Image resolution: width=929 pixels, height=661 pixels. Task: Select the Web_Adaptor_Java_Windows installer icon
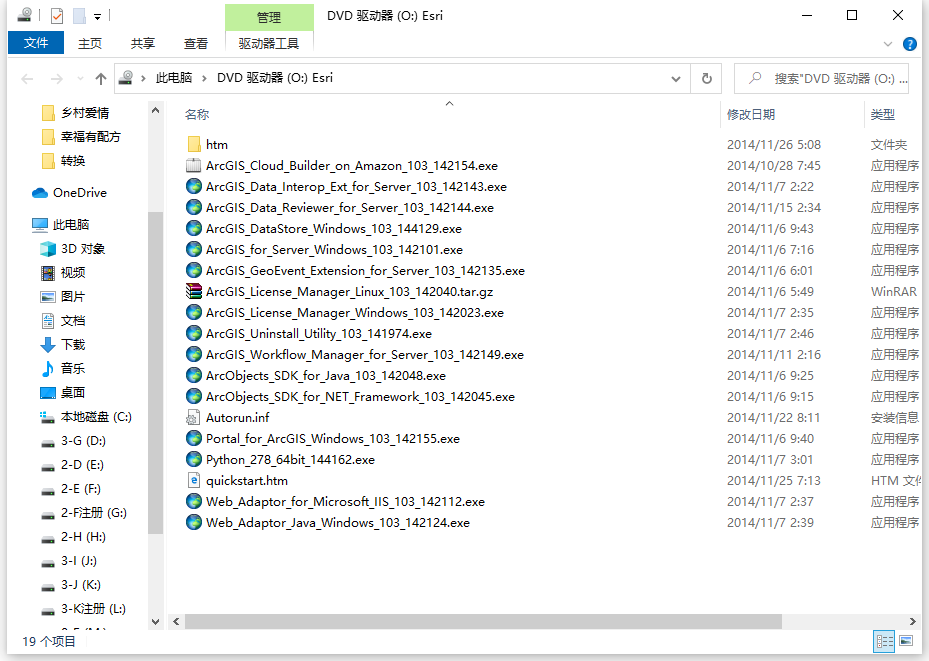tap(194, 522)
